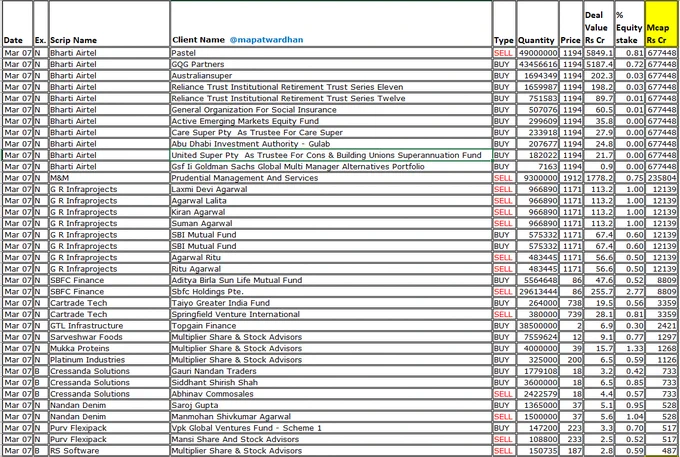The height and width of the screenshot is (457, 680).
Task: Click quantity 49000000 cell
Action: [x=537, y=53]
